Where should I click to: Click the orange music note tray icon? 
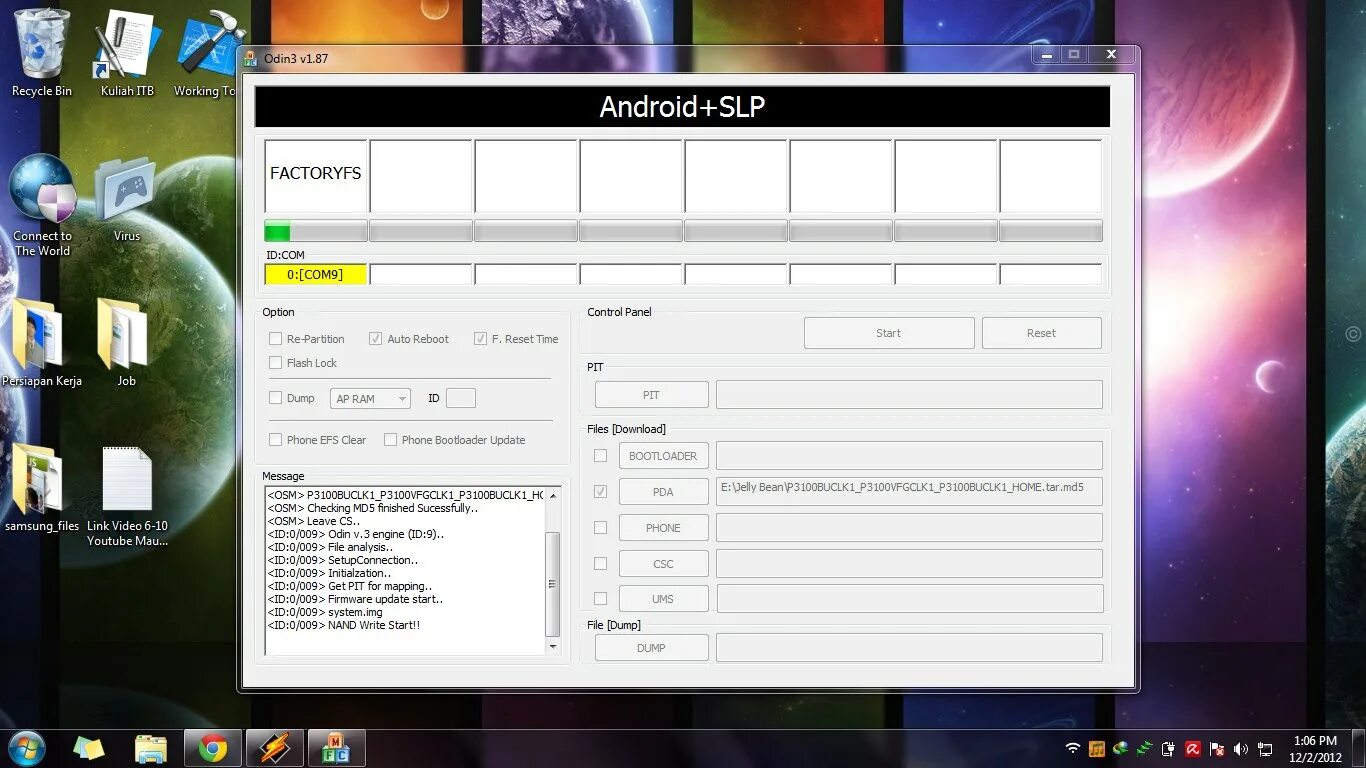click(1097, 748)
